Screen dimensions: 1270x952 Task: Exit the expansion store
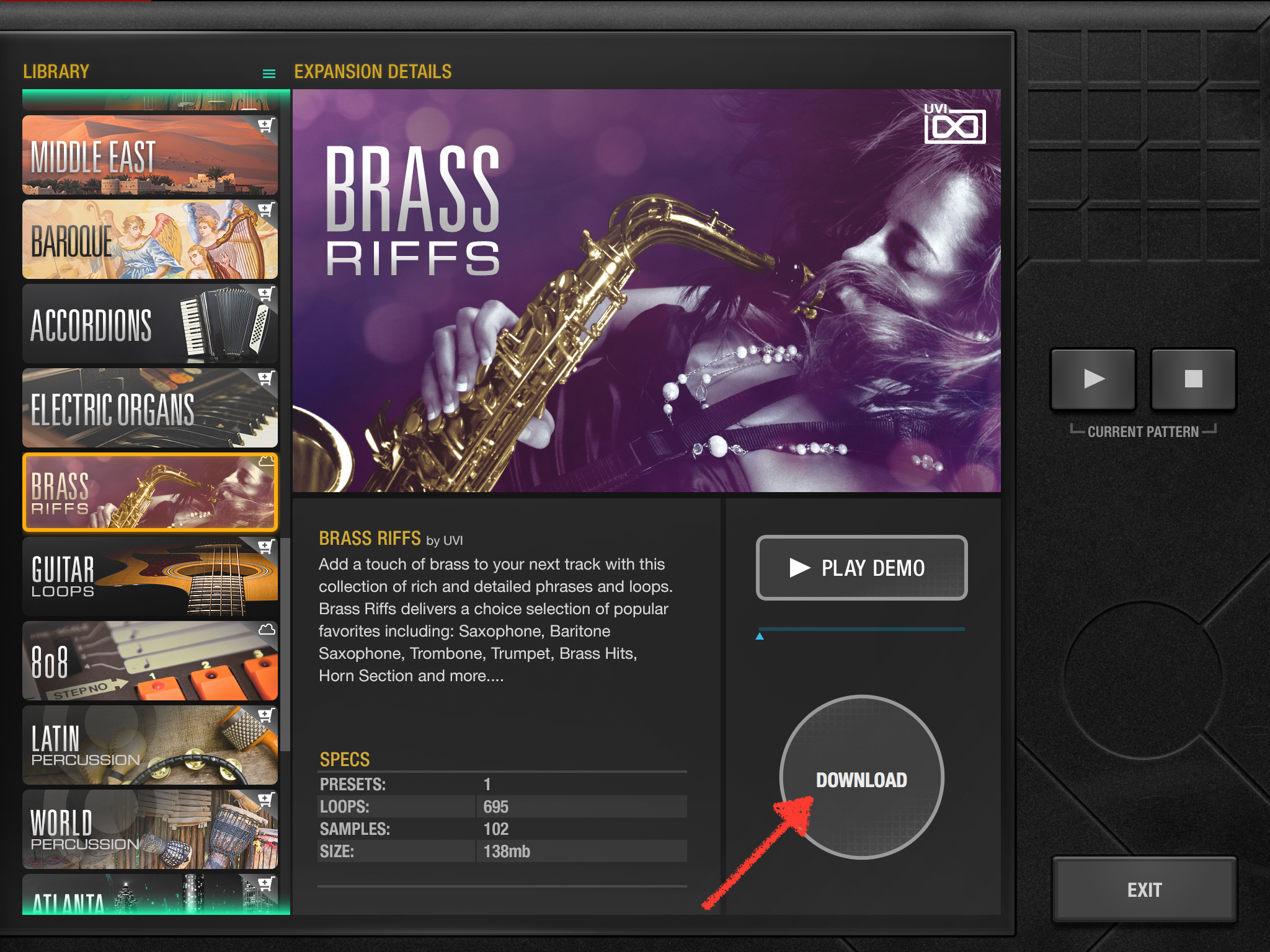pyautogui.click(x=1144, y=889)
